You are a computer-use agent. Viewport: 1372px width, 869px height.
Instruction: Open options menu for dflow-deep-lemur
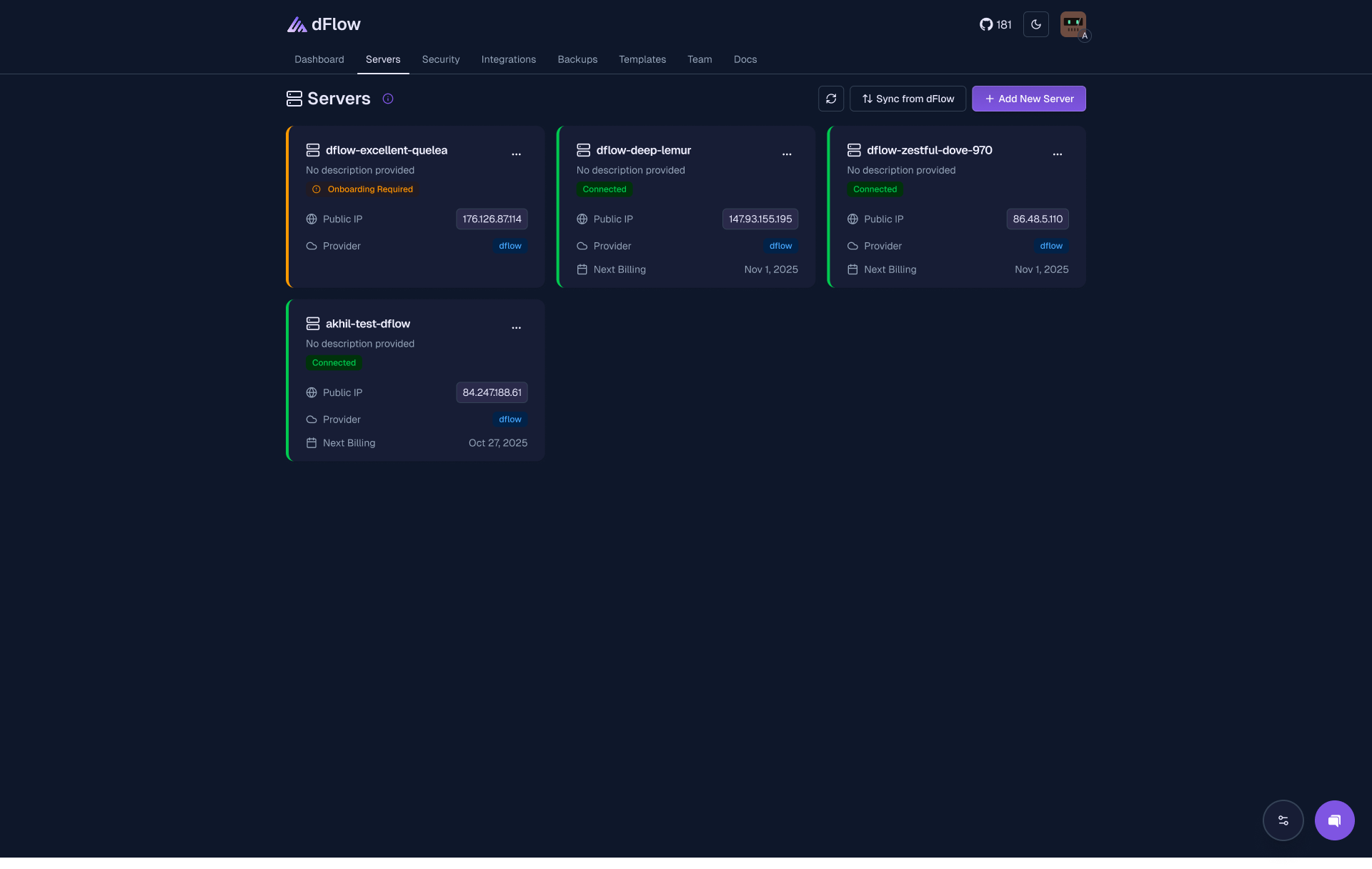tap(787, 154)
